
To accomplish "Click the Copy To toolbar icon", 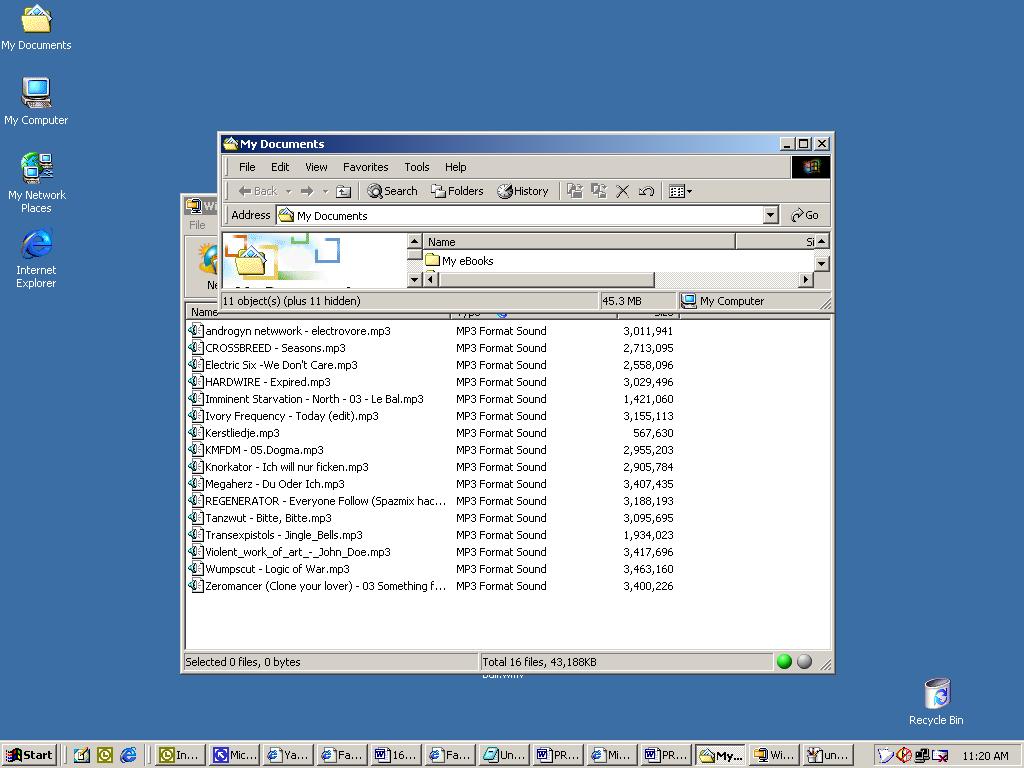I will click(x=599, y=191).
